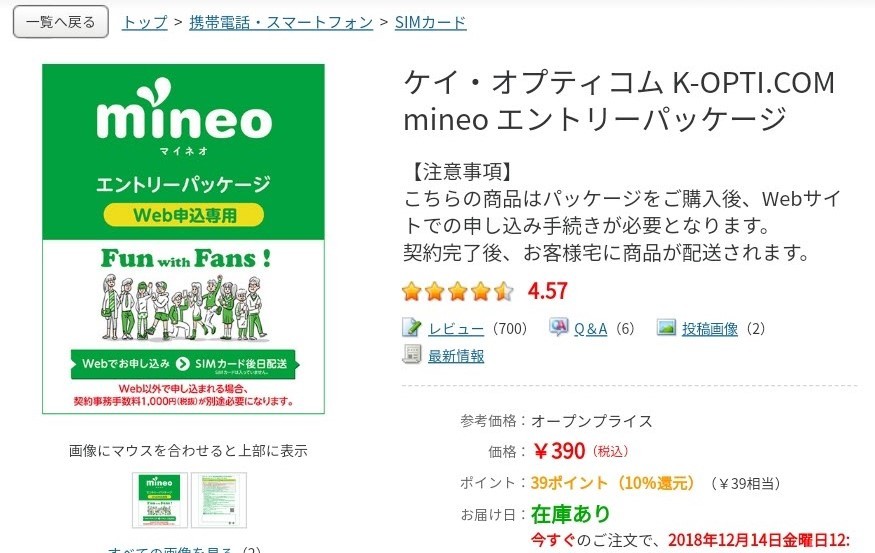Click the 4.57 rating score

(x=547, y=292)
